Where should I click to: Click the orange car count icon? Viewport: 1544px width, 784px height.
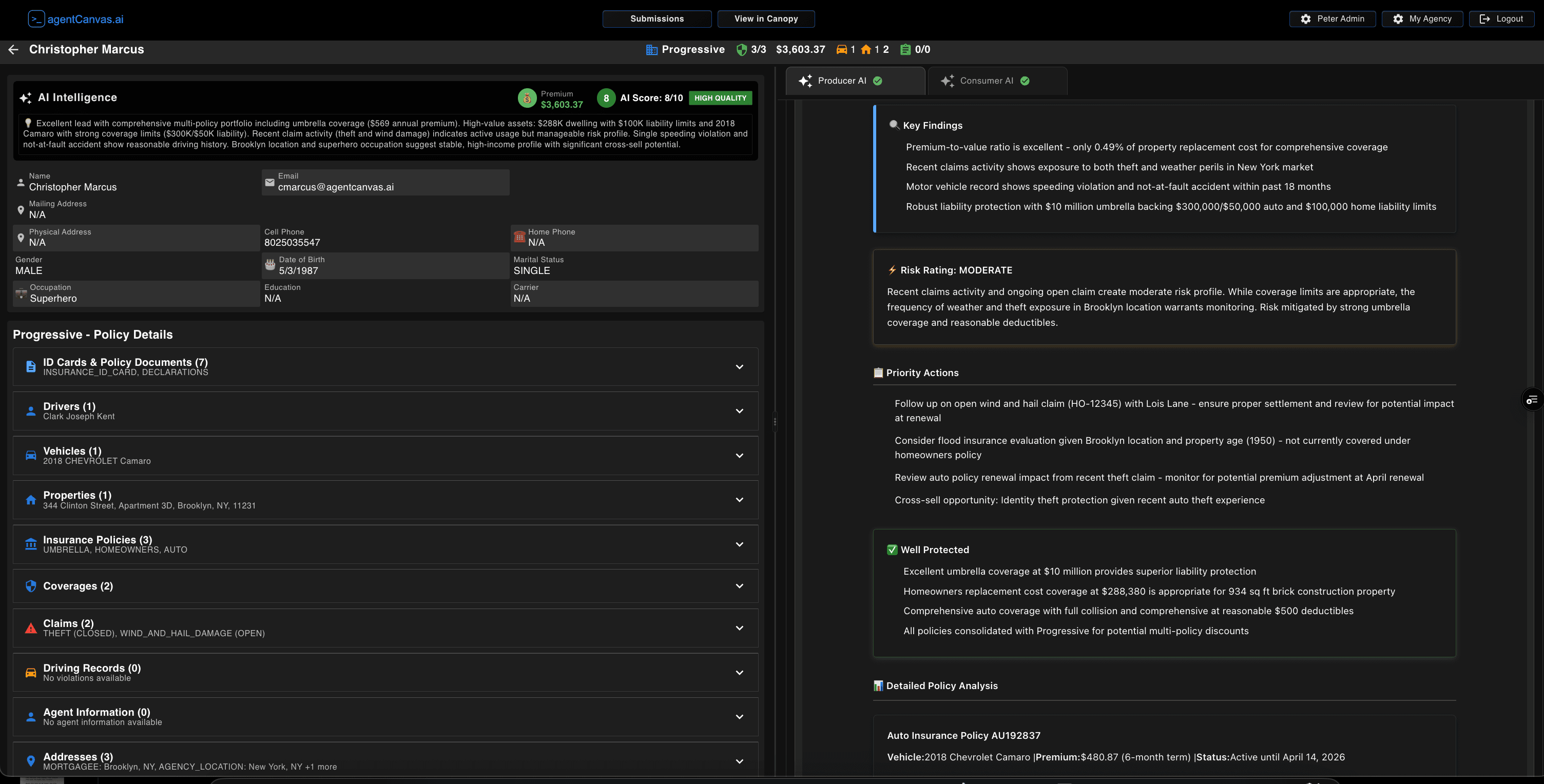tap(841, 50)
